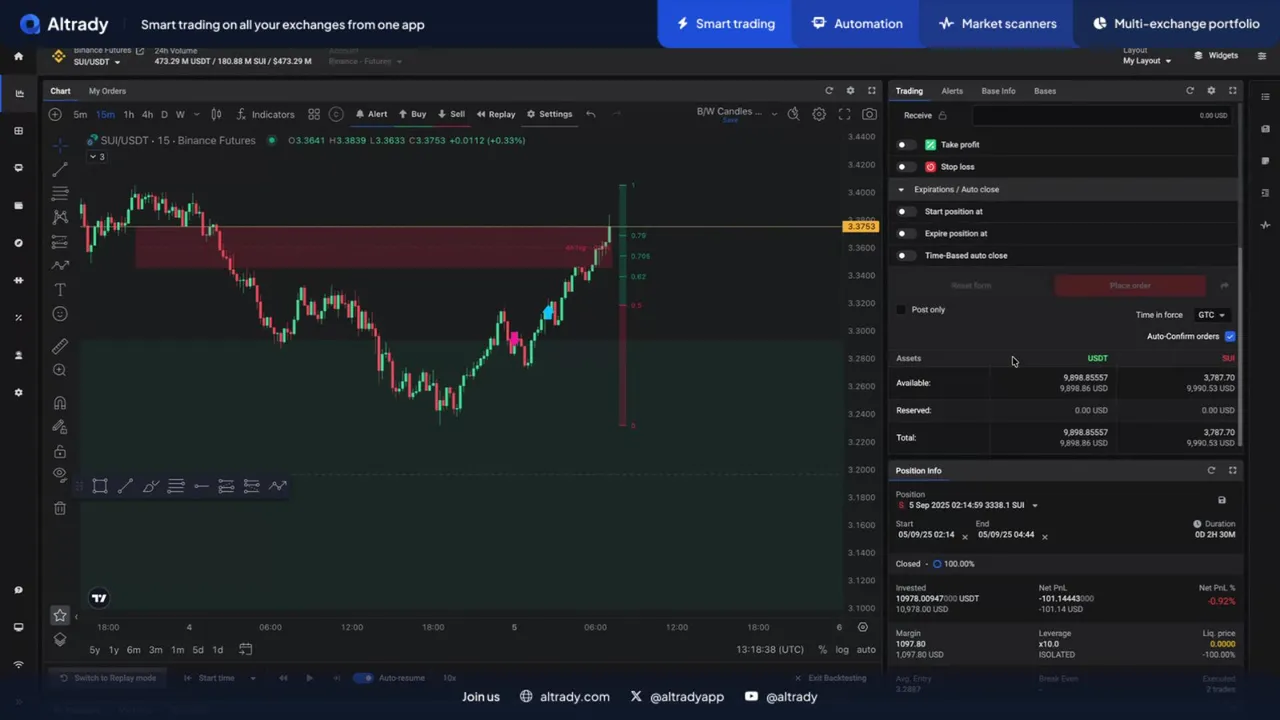This screenshot has height=720, width=1280.
Task: Click the add-symbol plus circle icon
Action: tap(55, 114)
